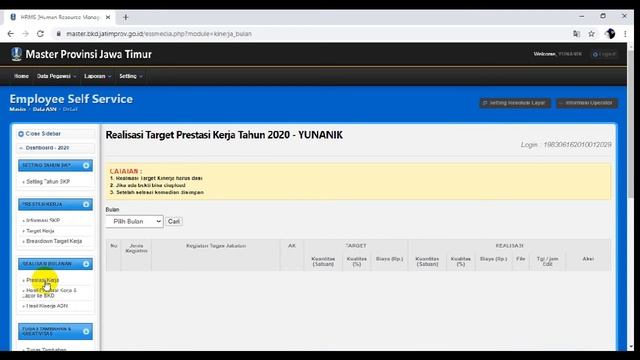640x360 pixels.
Task: Open the browser profile avatar
Action: coord(610,34)
